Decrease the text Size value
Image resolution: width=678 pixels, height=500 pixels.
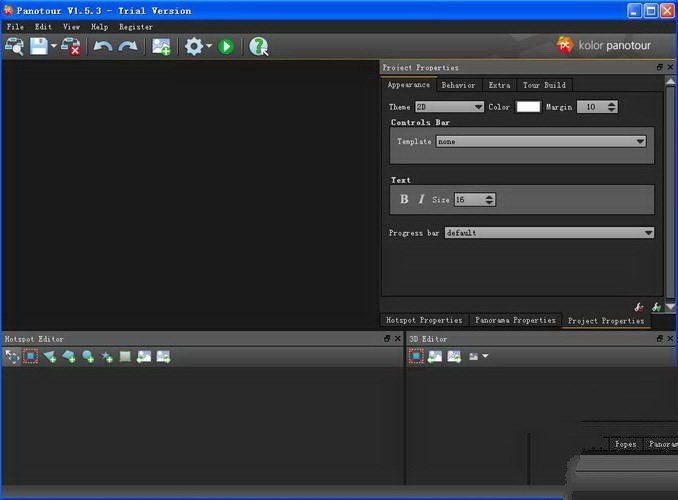click(x=489, y=202)
